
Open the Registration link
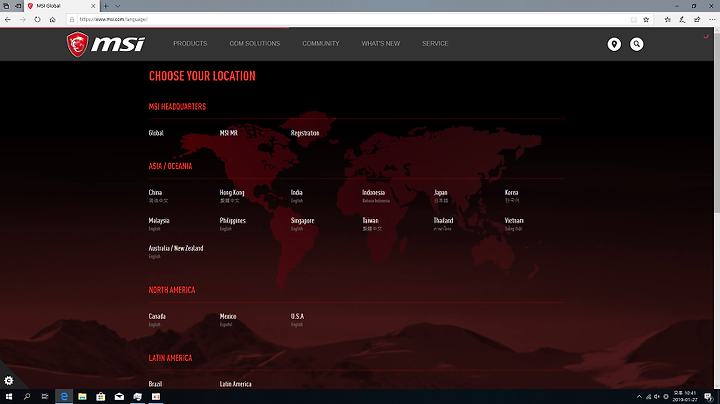point(305,133)
